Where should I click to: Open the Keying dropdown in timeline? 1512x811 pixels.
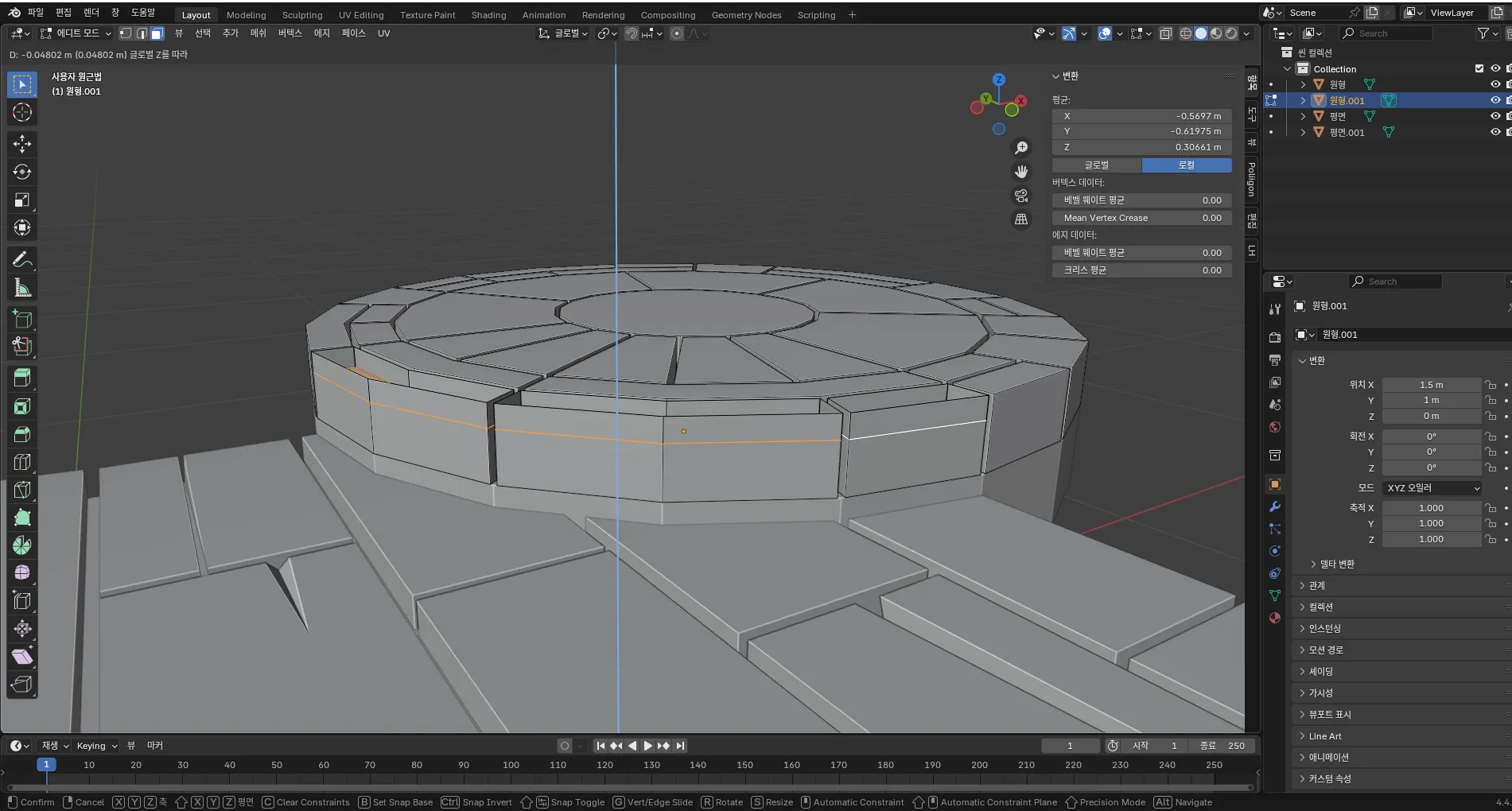[x=97, y=746]
